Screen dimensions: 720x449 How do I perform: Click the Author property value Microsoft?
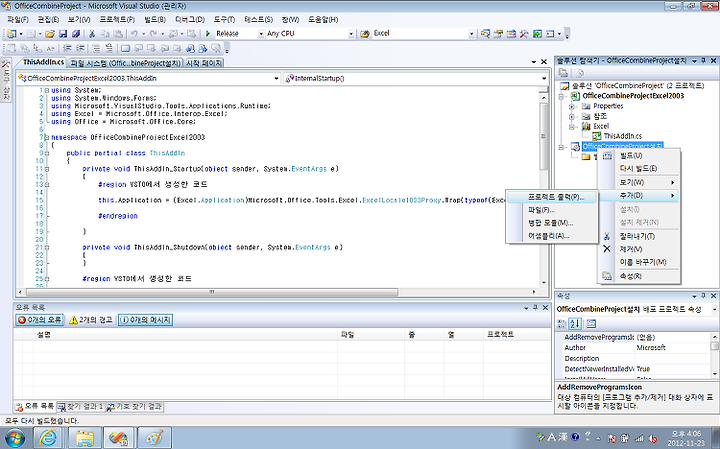650,348
